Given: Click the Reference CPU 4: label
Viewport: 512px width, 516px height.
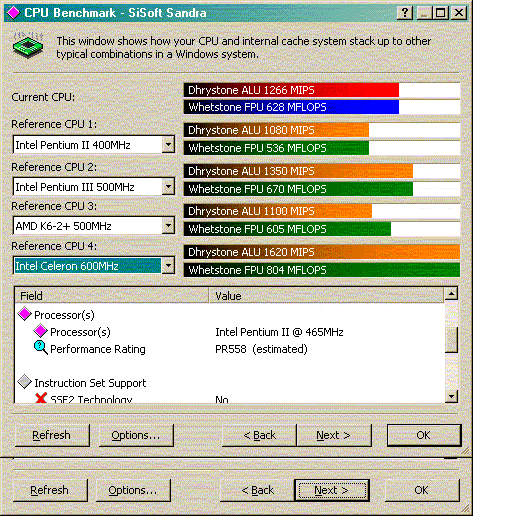Looking at the screenshot, I should coord(54,246).
